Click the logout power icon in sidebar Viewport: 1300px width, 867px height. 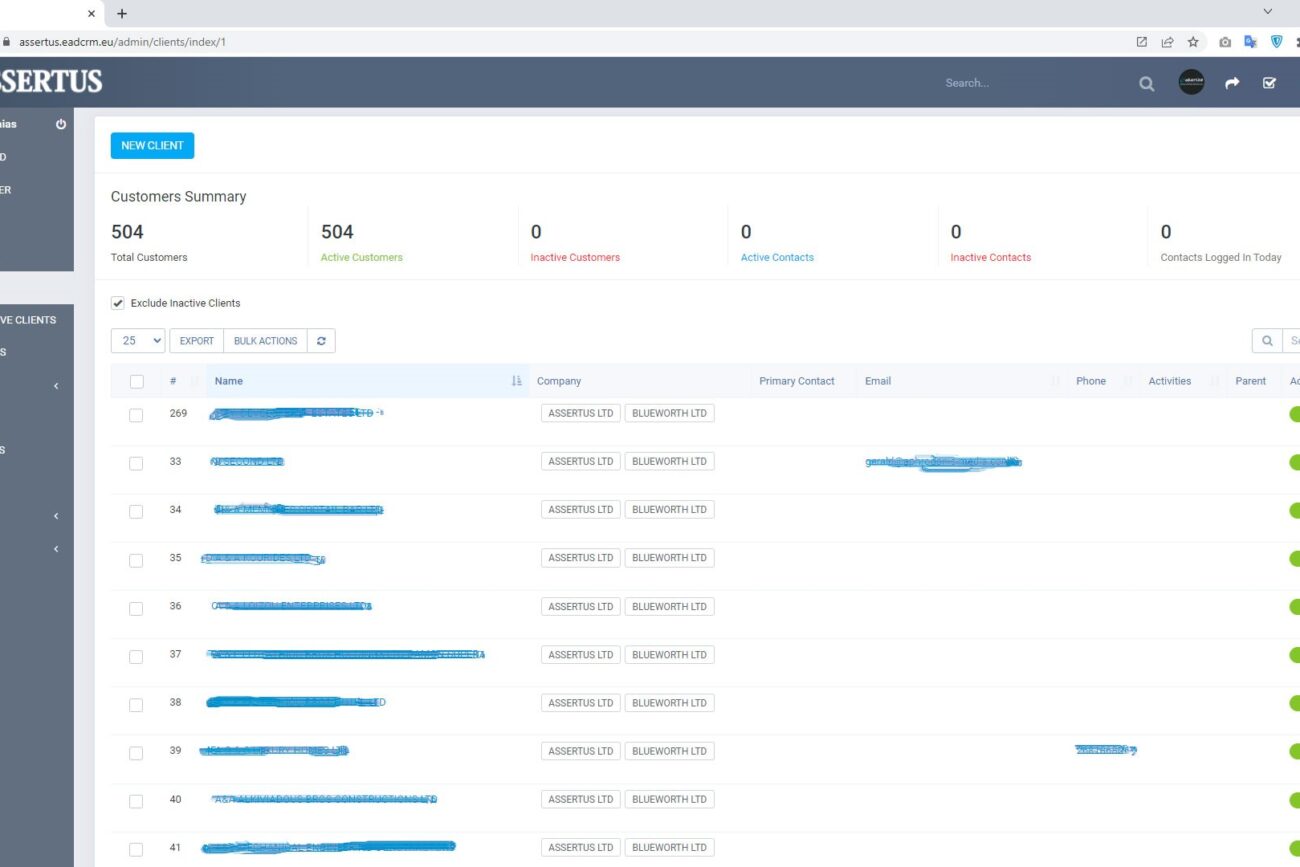pyautogui.click(x=61, y=125)
